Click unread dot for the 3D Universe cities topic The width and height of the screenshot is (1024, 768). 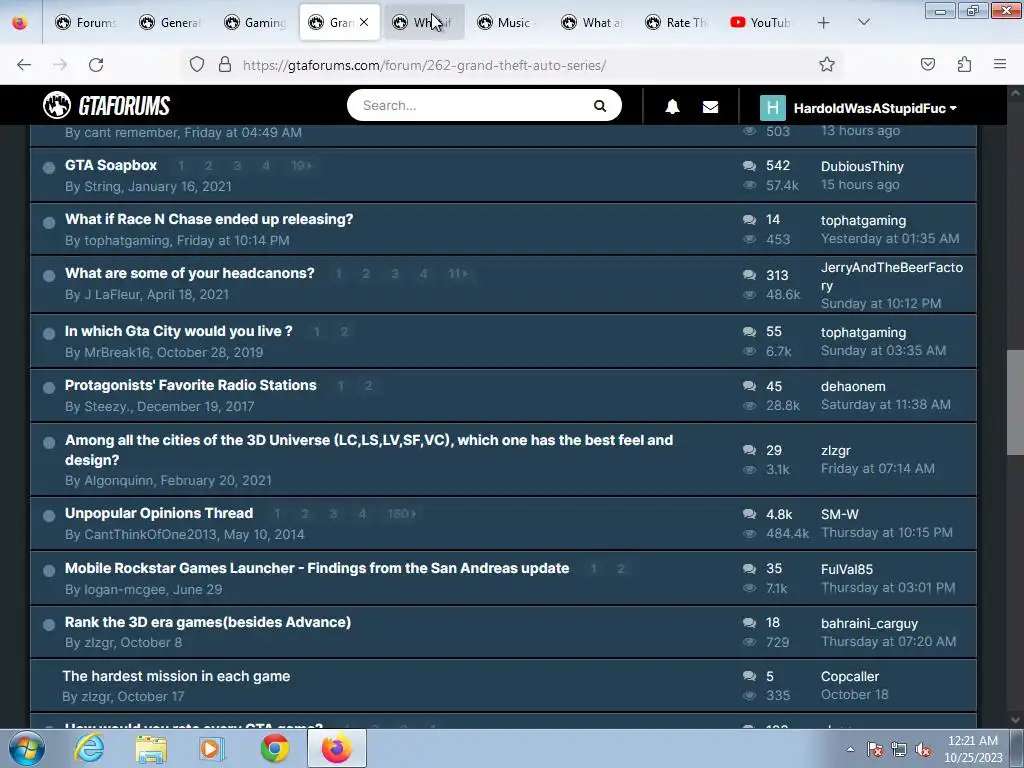[49, 443]
